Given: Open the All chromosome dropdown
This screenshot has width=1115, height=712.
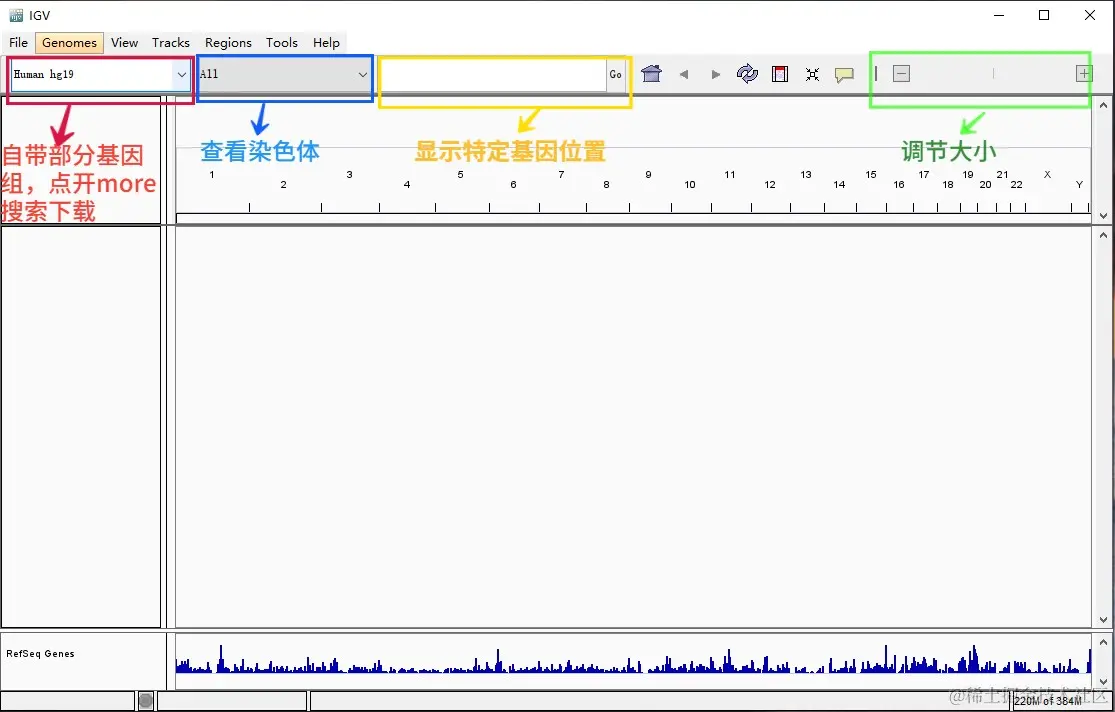Looking at the screenshot, I should click(x=284, y=74).
